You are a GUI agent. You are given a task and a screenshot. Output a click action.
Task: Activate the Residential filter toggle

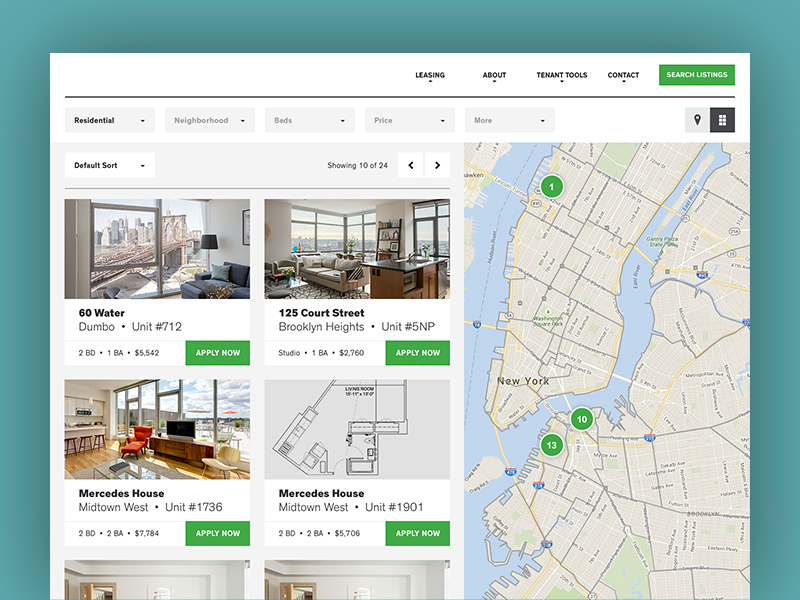point(109,119)
